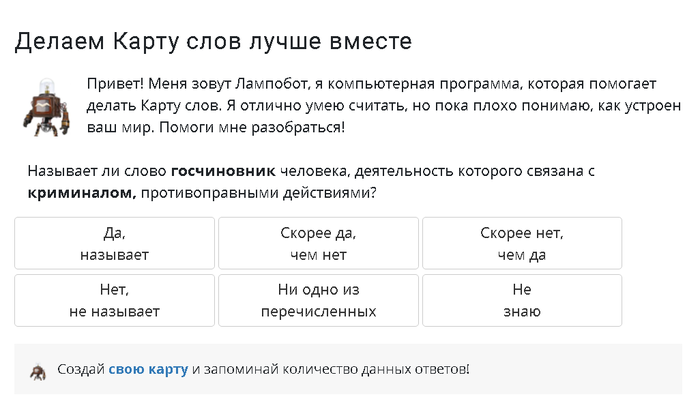Answer "Нет, не называет"
The height and width of the screenshot is (414, 700).
pos(115,301)
